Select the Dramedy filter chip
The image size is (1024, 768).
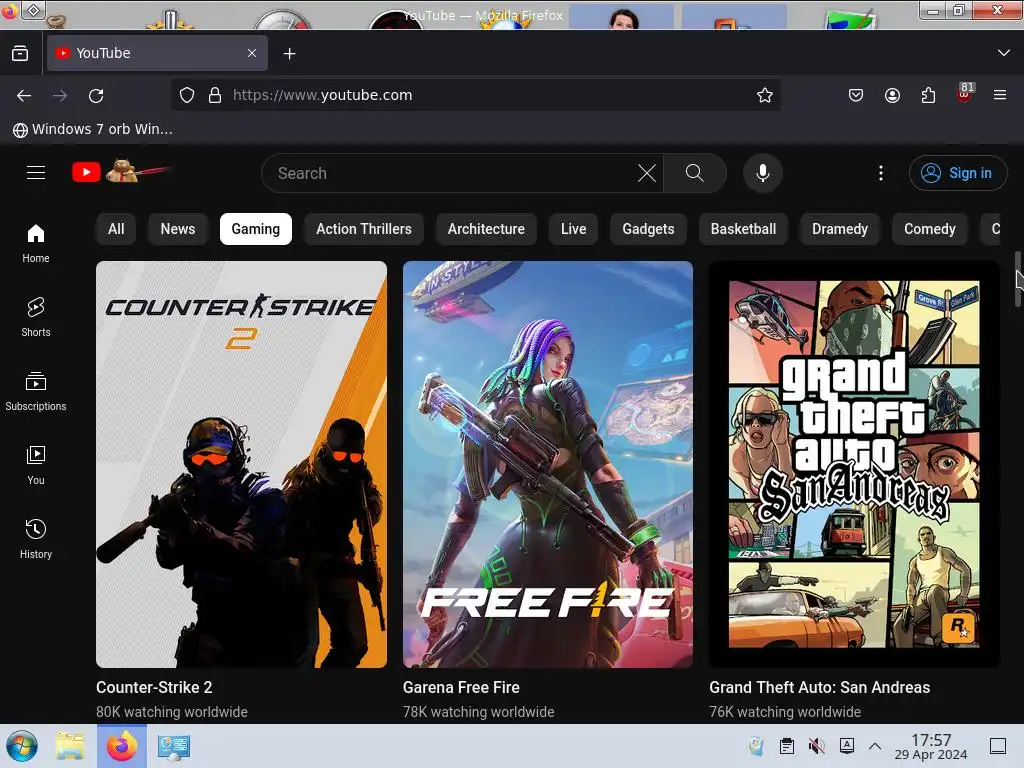pos(840,229)
